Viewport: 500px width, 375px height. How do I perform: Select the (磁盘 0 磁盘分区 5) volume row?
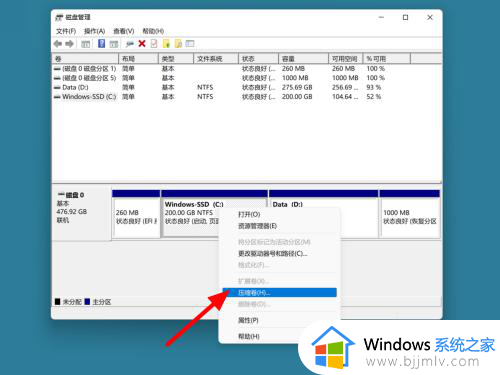pyautogui.click(x=247, y=78)
